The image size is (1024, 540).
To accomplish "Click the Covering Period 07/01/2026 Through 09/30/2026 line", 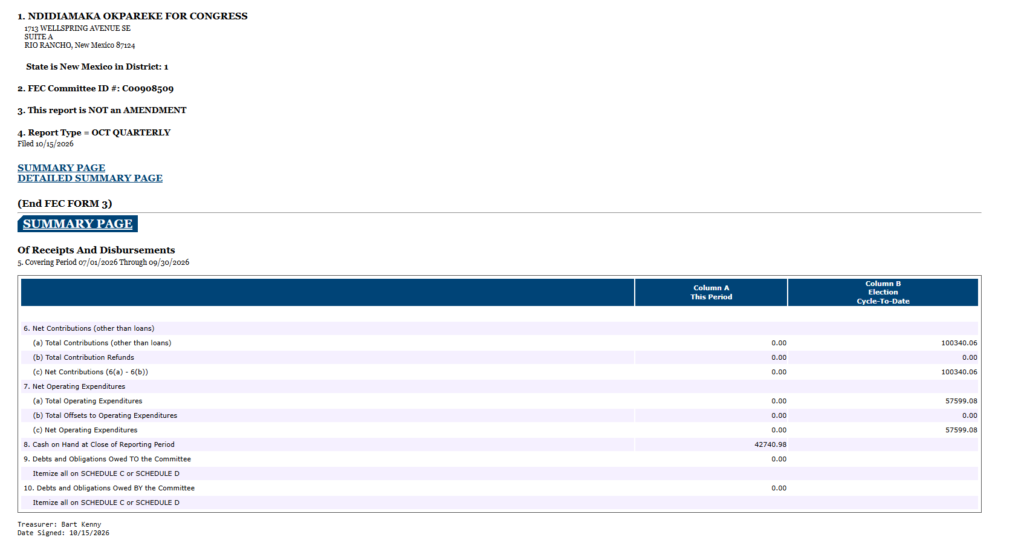I will click(x=103, y=262).
